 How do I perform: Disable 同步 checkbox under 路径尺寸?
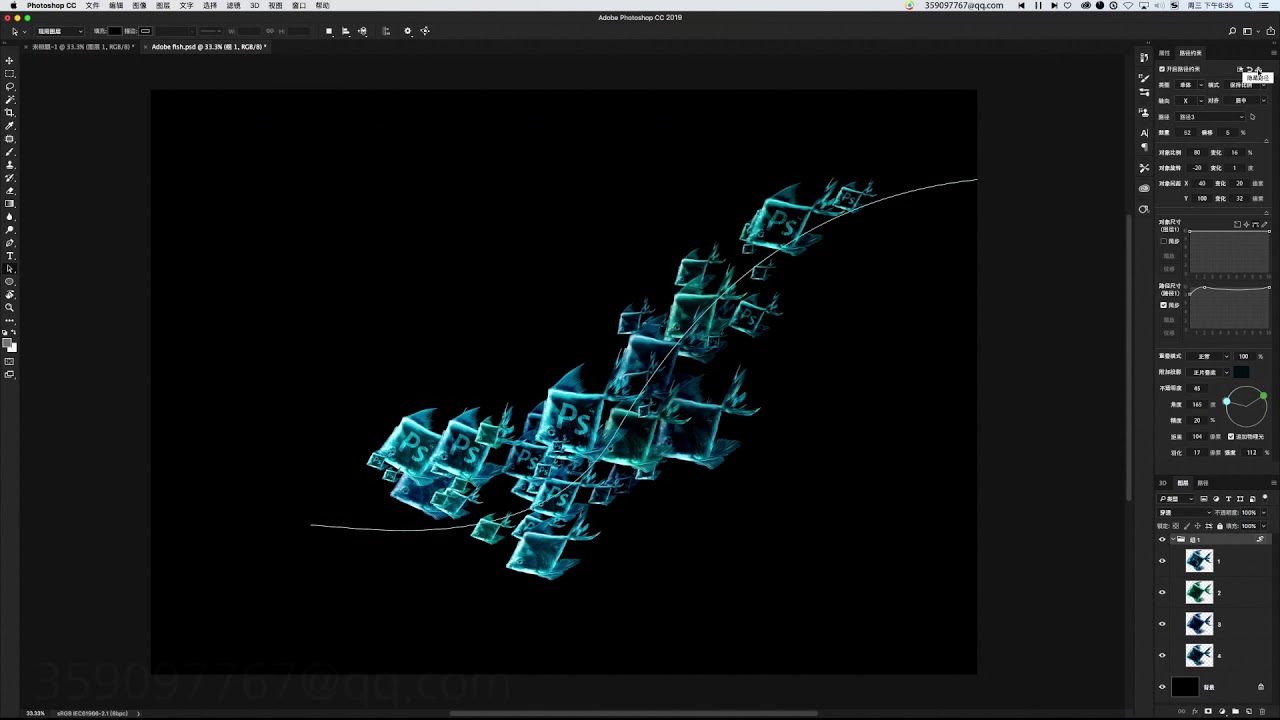click(1163, 305)
